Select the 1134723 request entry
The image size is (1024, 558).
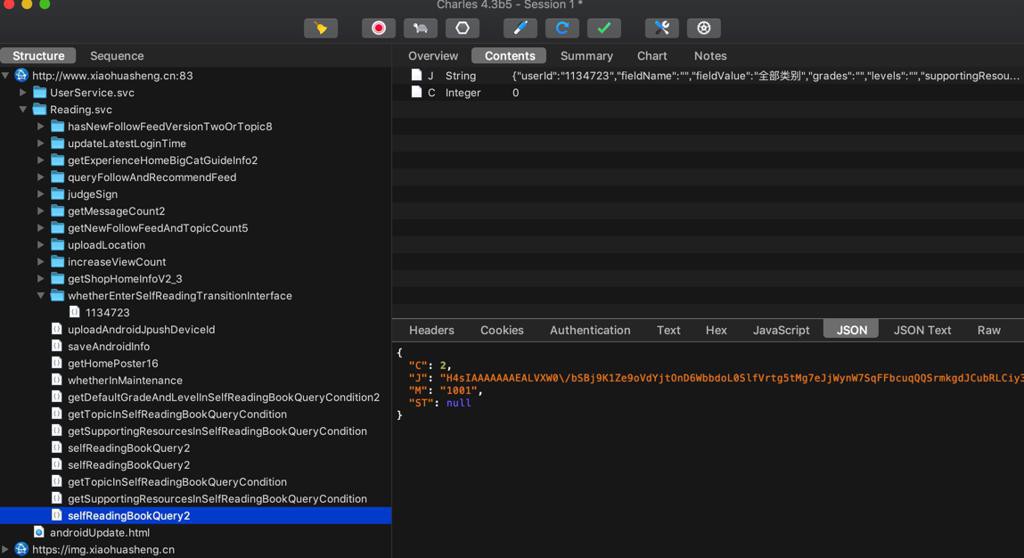click(x=107, y=312)
